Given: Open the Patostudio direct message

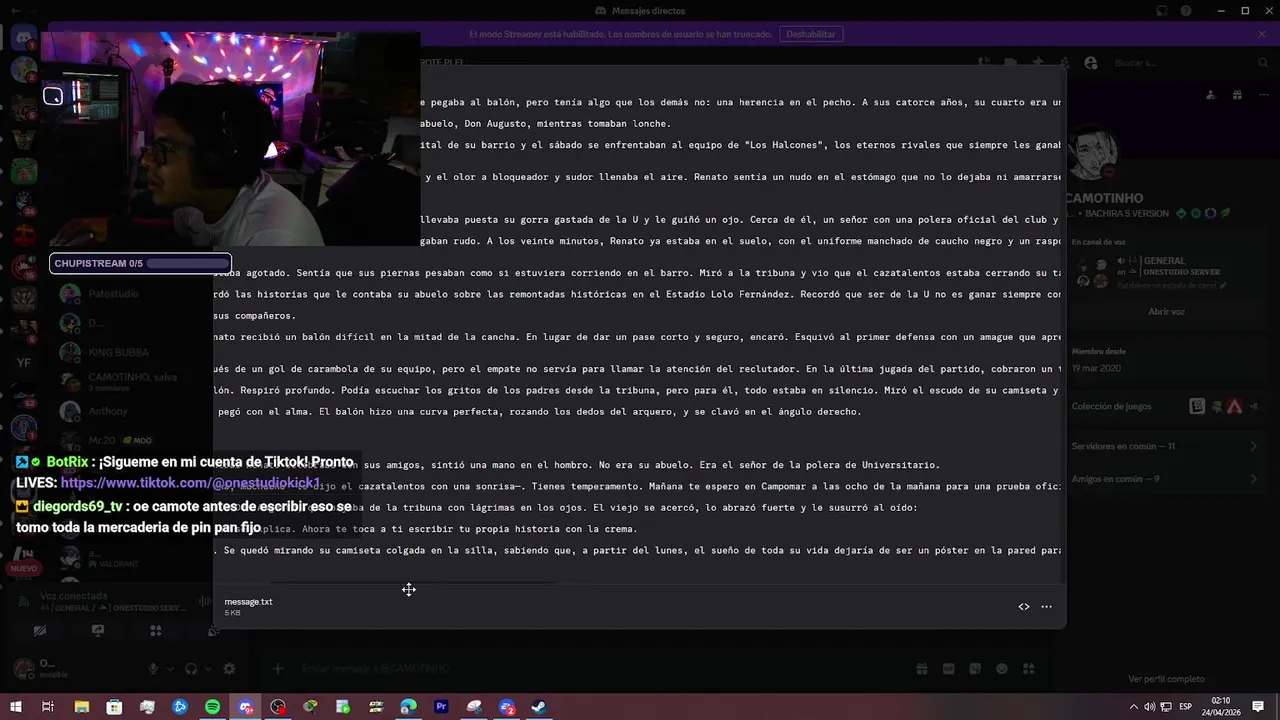Looking at the screenshot, I should (x=112, y=294).
